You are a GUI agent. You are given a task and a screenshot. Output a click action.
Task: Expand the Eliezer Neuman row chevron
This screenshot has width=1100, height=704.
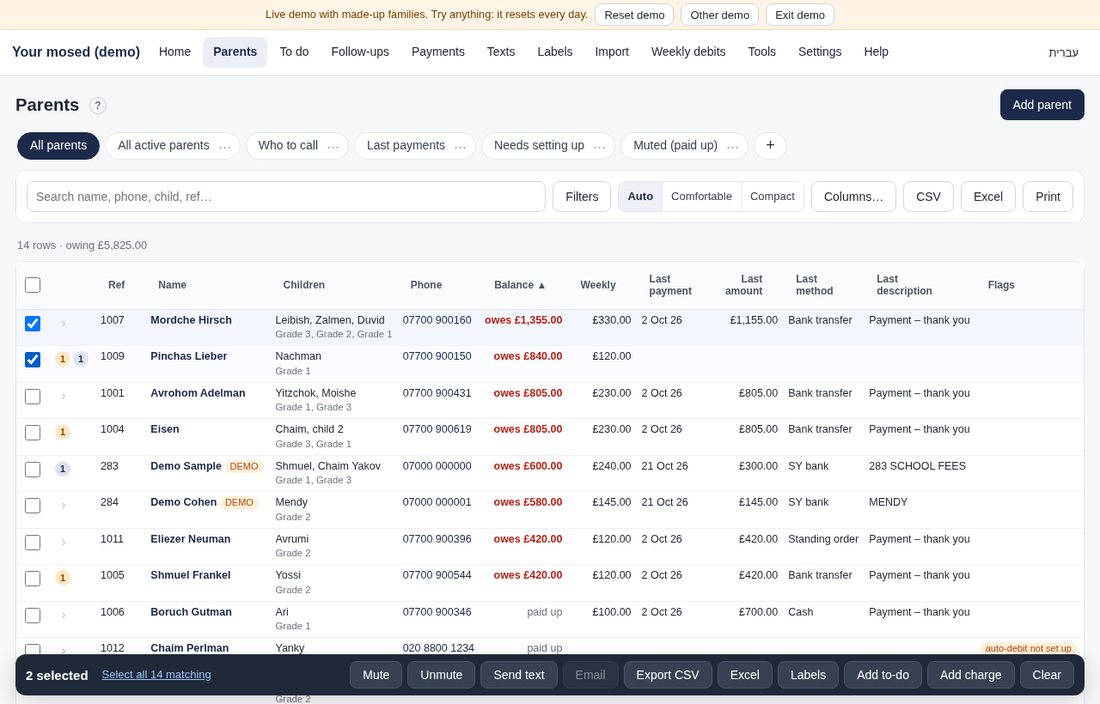63,542
